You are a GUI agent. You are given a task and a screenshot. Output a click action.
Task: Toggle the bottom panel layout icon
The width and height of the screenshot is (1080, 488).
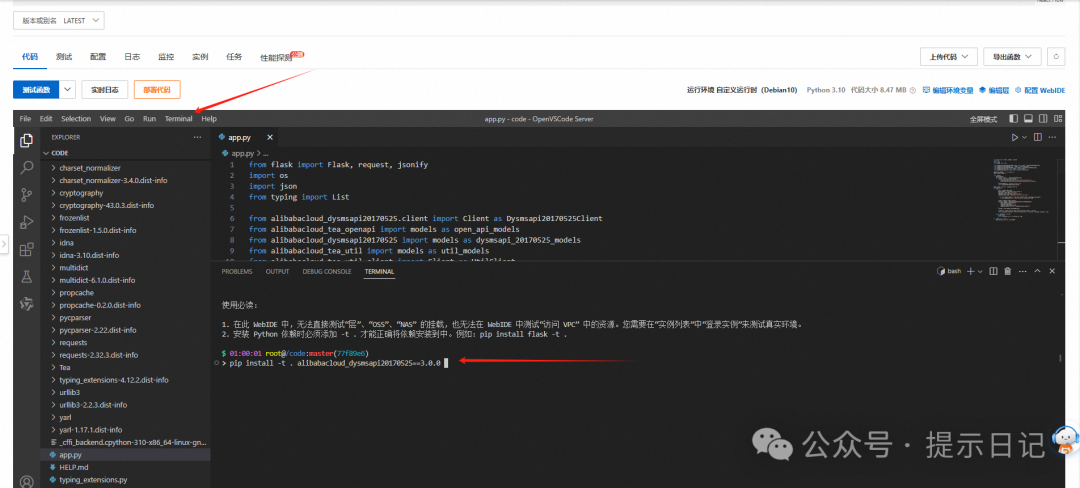(x=1030, y=119)
